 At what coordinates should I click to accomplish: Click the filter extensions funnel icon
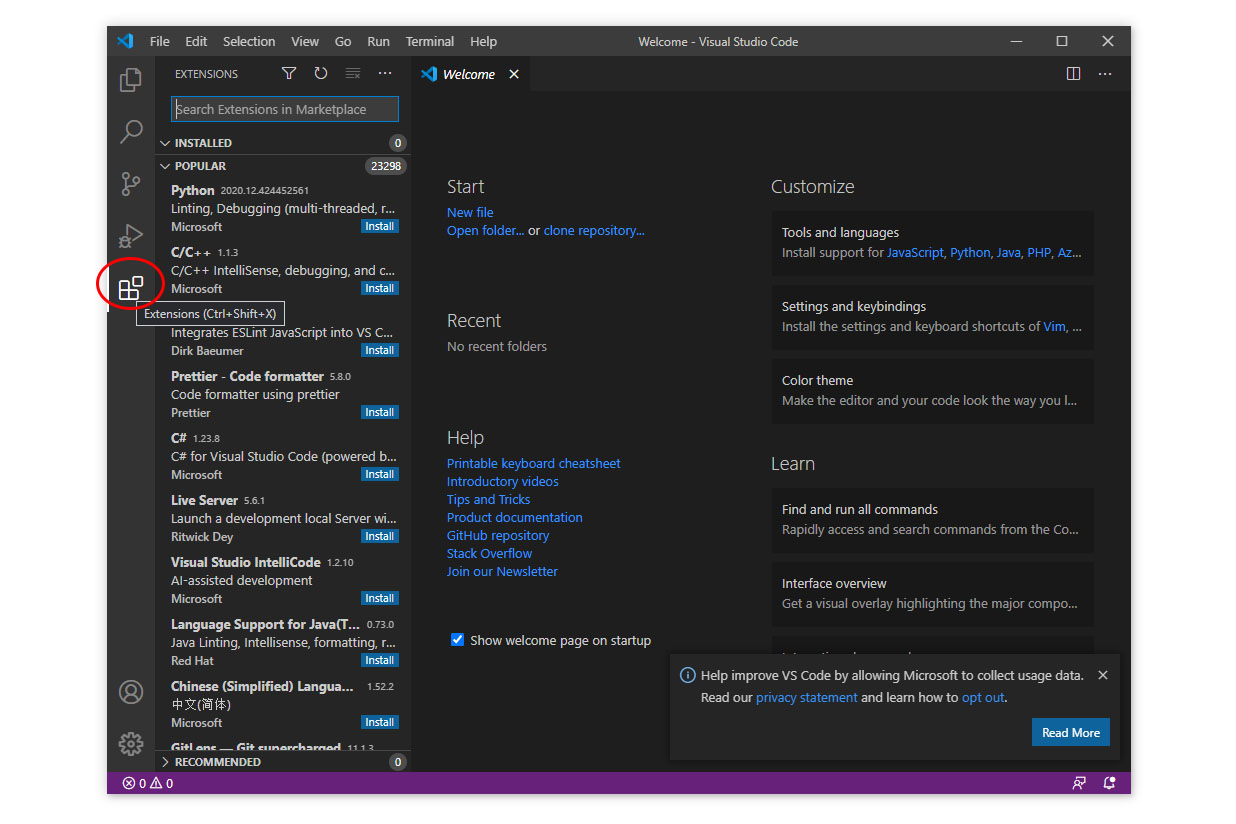289,74
